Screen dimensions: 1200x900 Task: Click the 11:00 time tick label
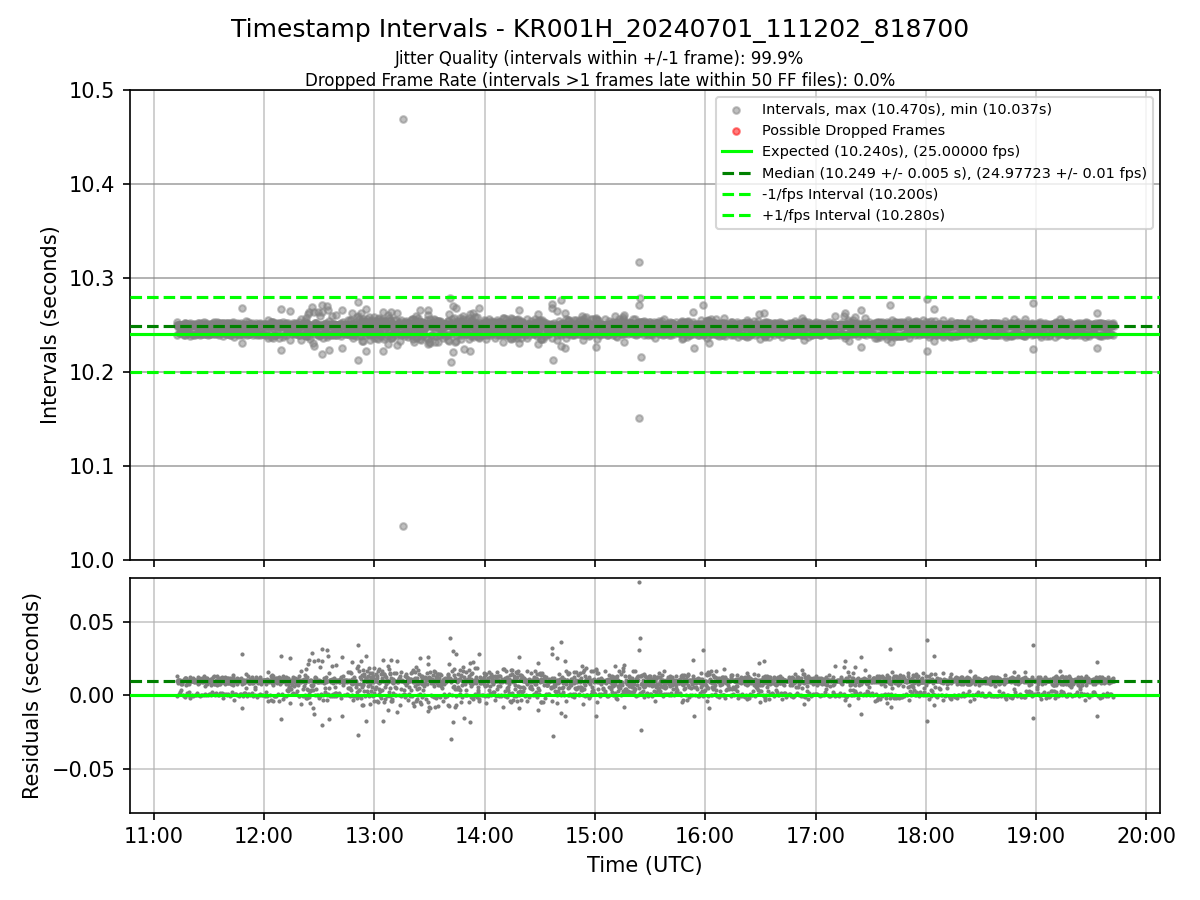154,835
